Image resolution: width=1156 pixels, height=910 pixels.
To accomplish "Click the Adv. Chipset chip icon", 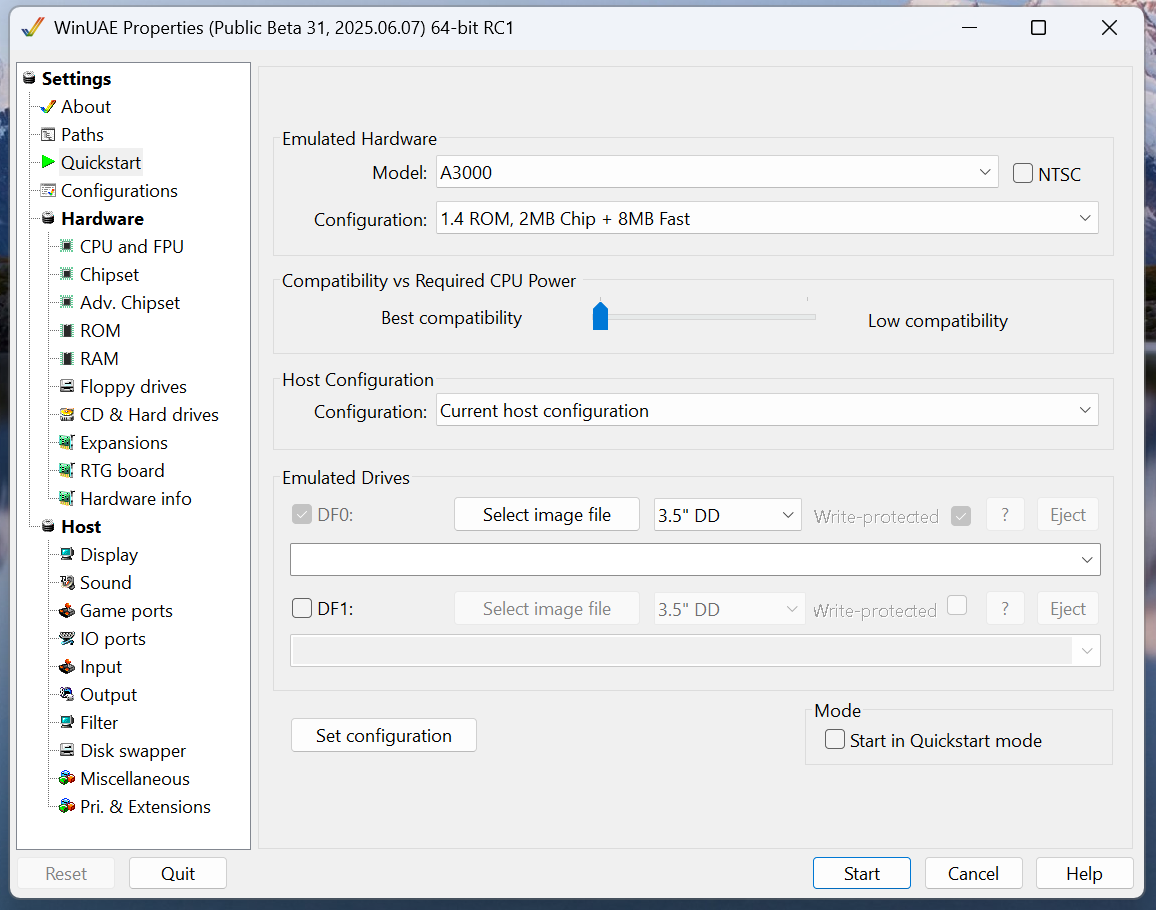I will click(x=66, y=302).
